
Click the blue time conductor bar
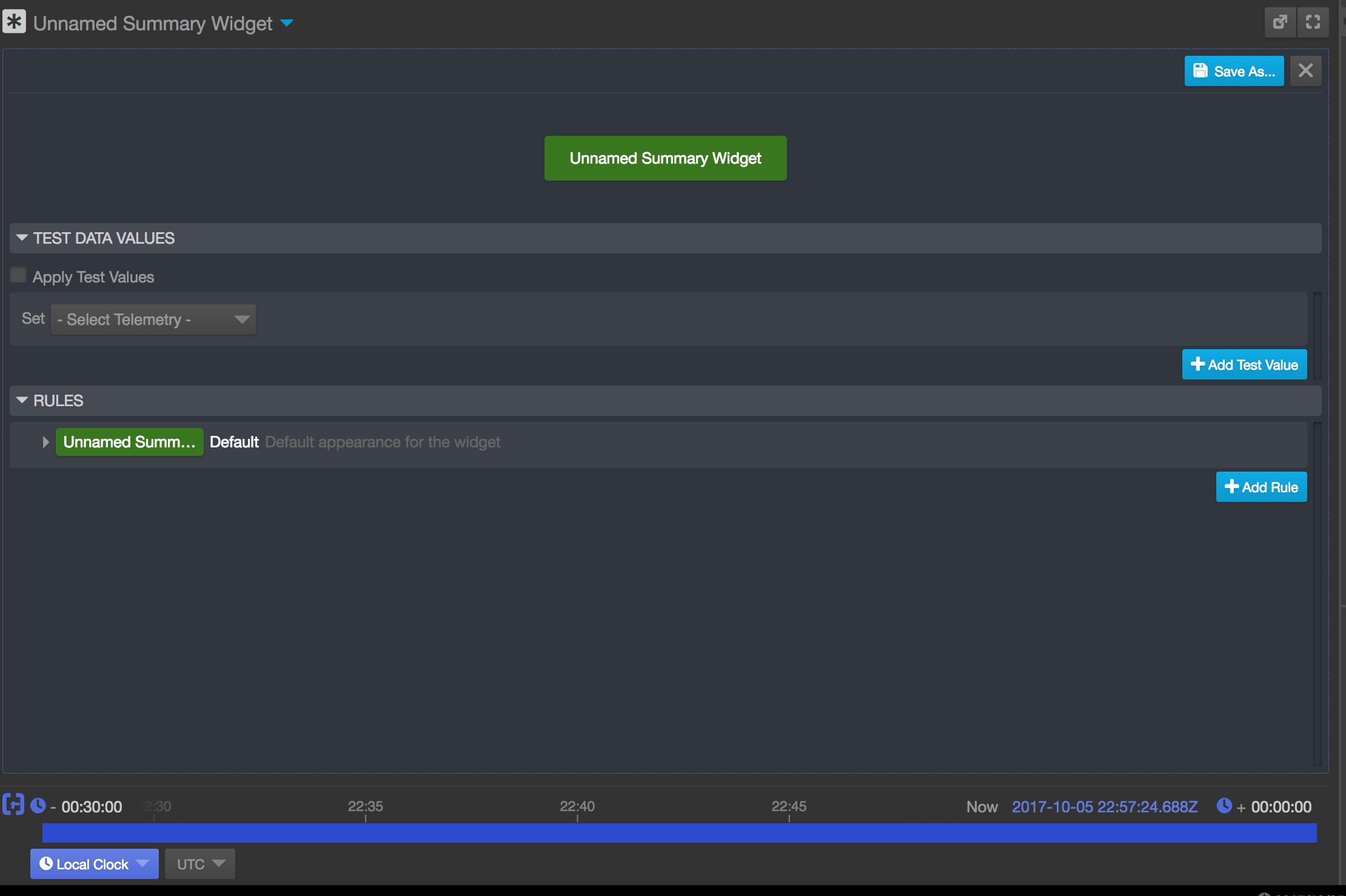(x=667, y=832)
